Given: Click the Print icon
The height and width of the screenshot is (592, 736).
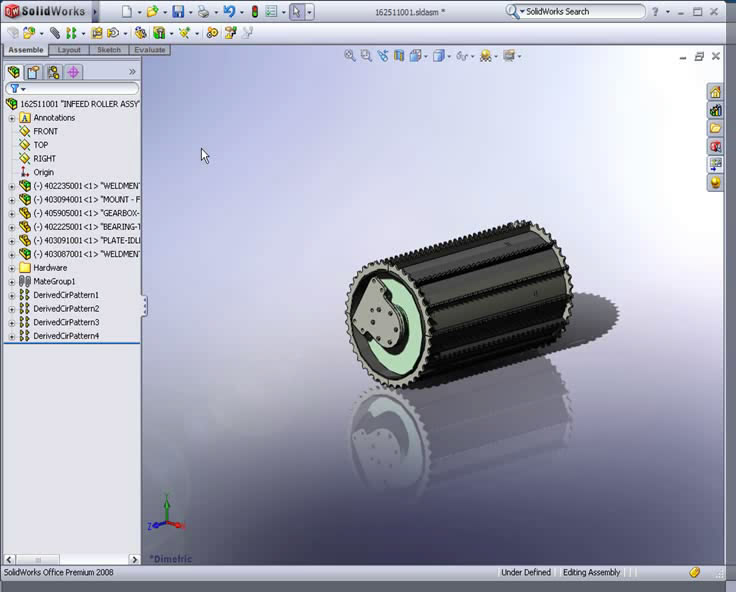Looking at the screenshot, I should pyautogui.click(x=203, y=11).
